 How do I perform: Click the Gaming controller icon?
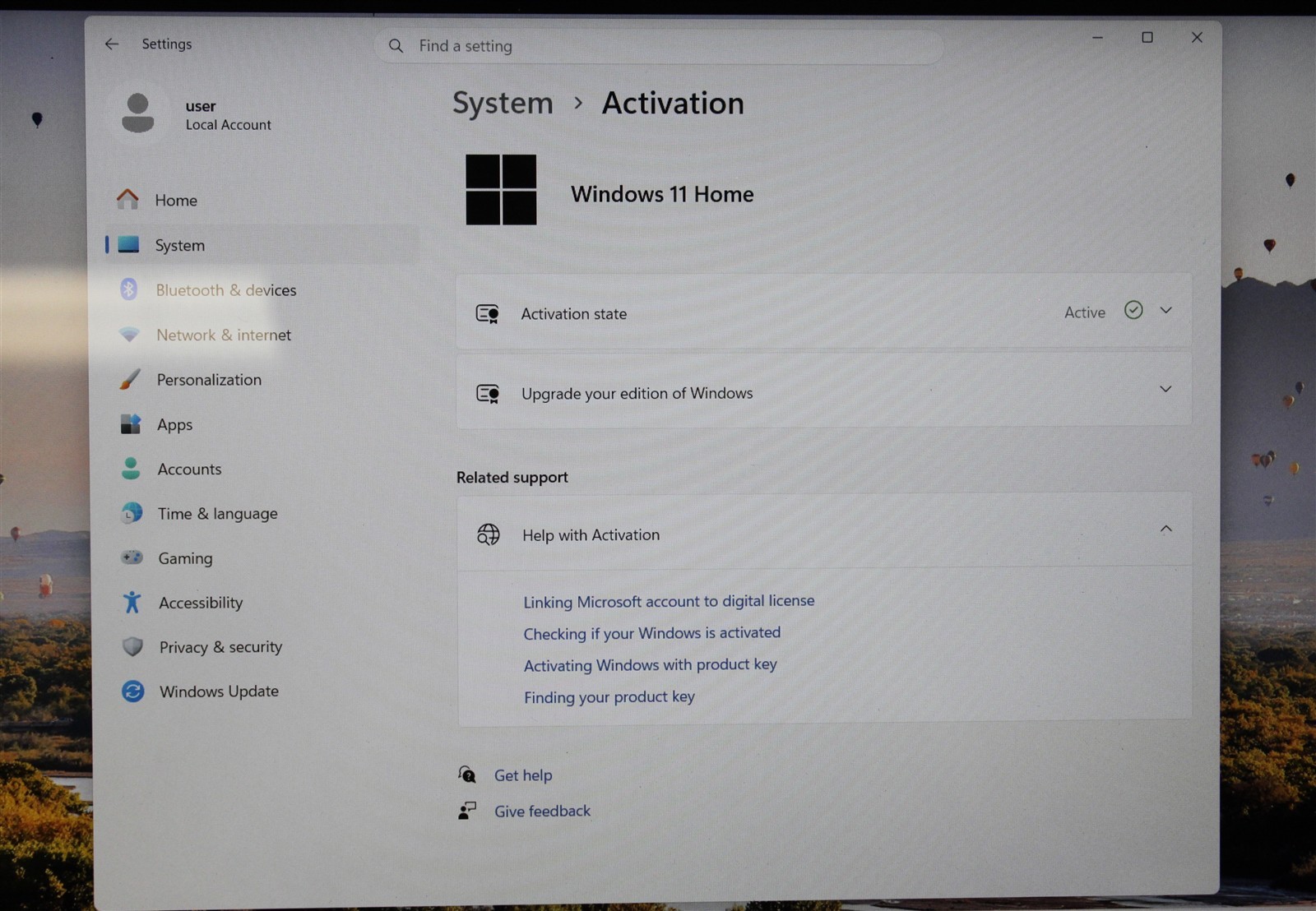(132, 557)
